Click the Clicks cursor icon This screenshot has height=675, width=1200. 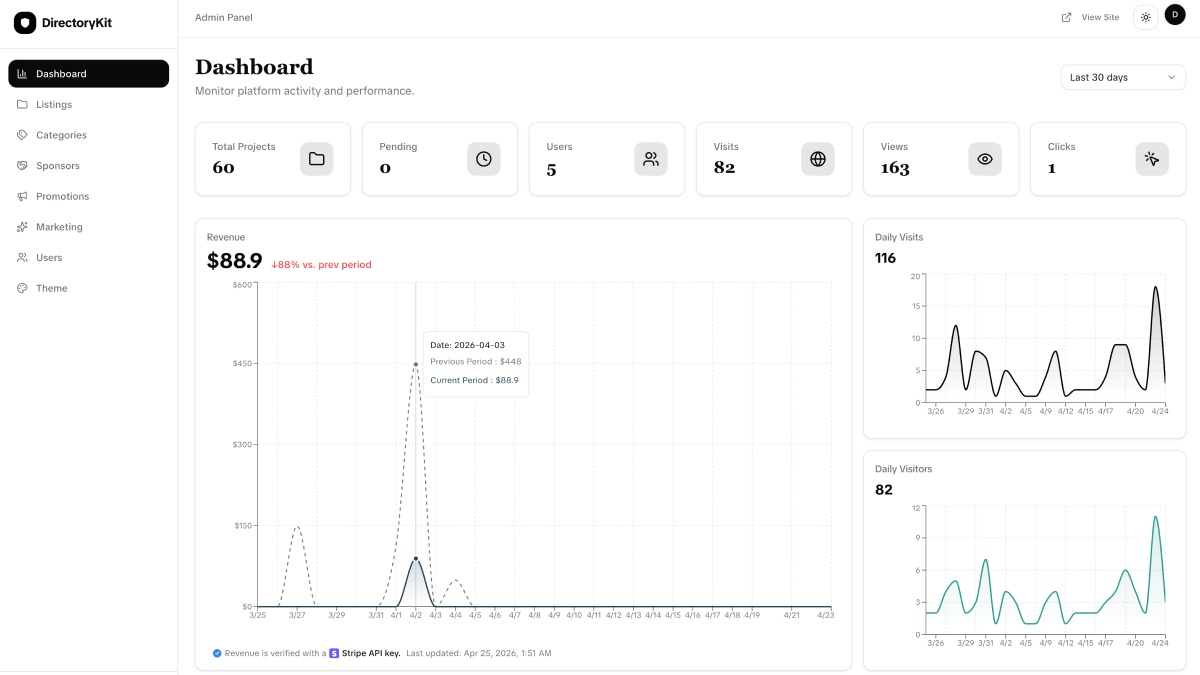click(1152, 159)
